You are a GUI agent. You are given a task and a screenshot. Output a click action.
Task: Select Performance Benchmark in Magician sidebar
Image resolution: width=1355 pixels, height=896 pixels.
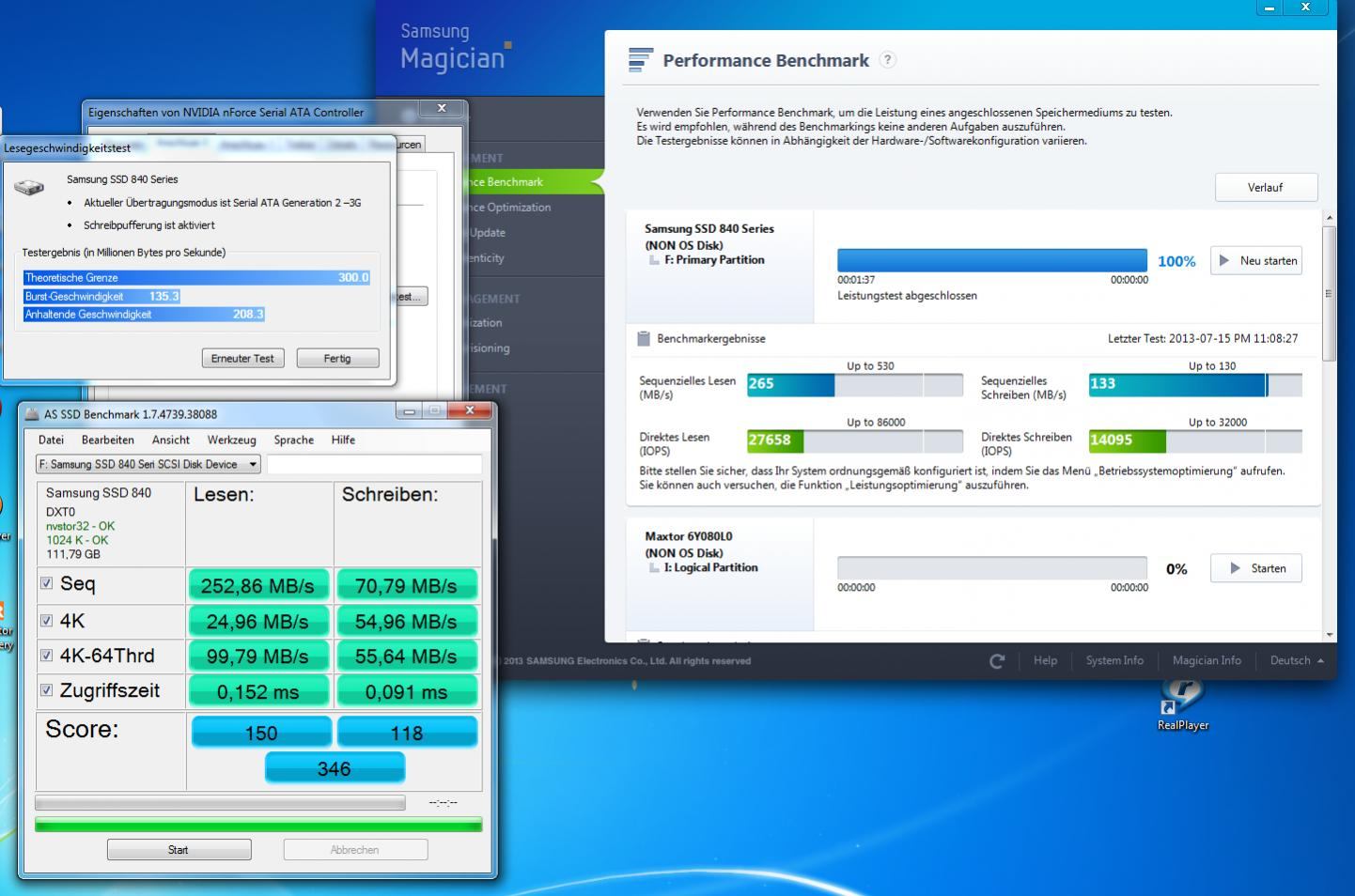coord(536,182)
